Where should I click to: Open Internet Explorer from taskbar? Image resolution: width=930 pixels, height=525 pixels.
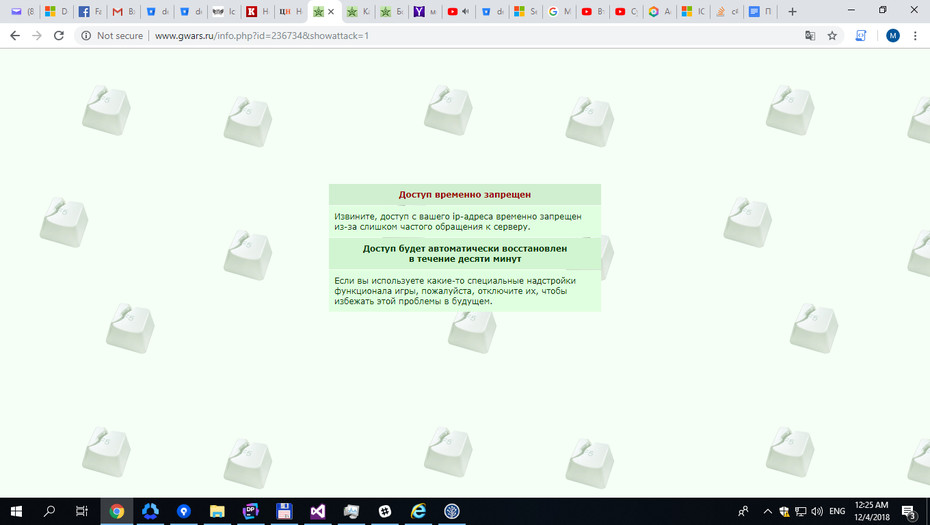click(418, 511)
